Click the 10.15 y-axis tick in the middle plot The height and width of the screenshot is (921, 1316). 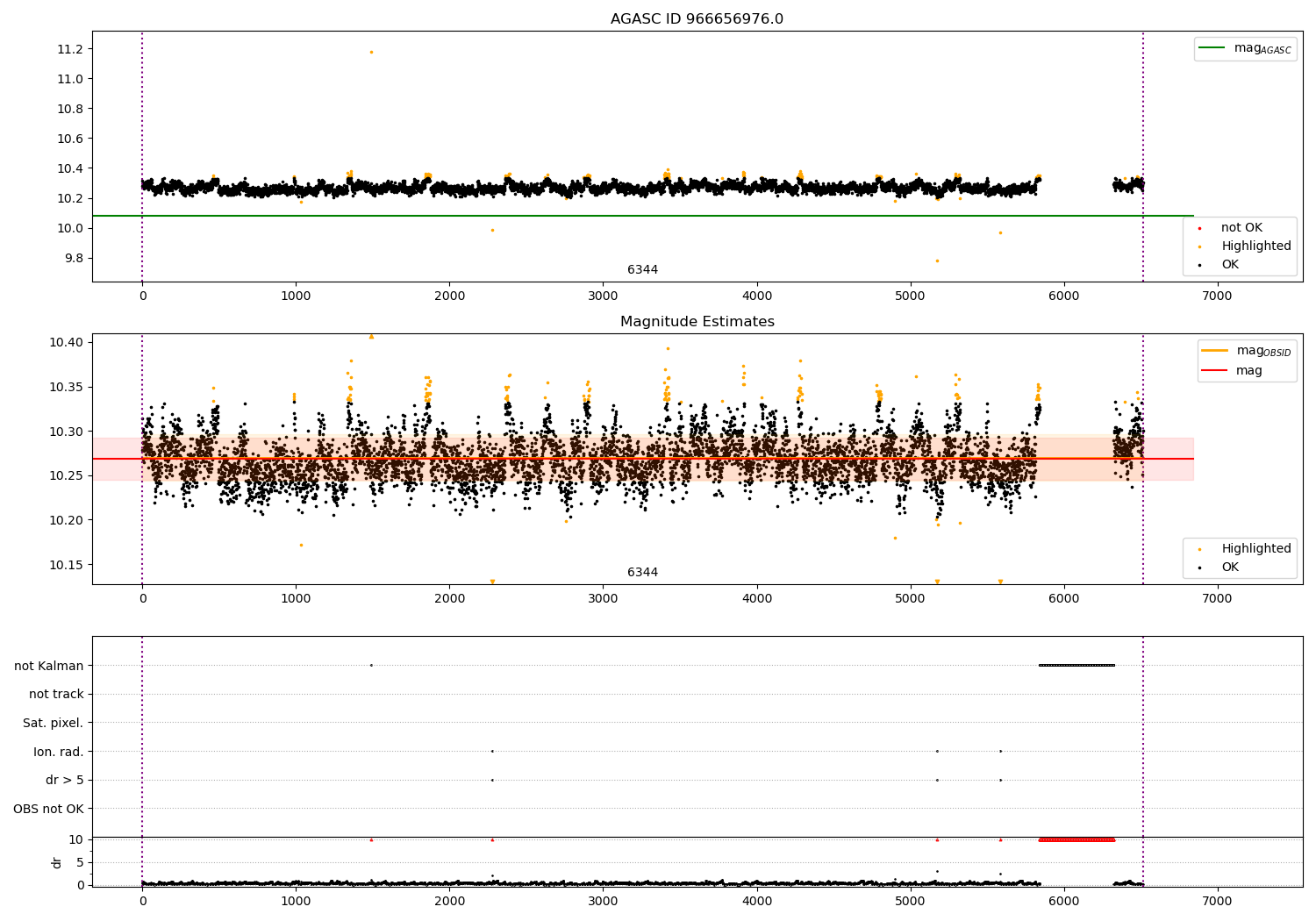(67, 565)
